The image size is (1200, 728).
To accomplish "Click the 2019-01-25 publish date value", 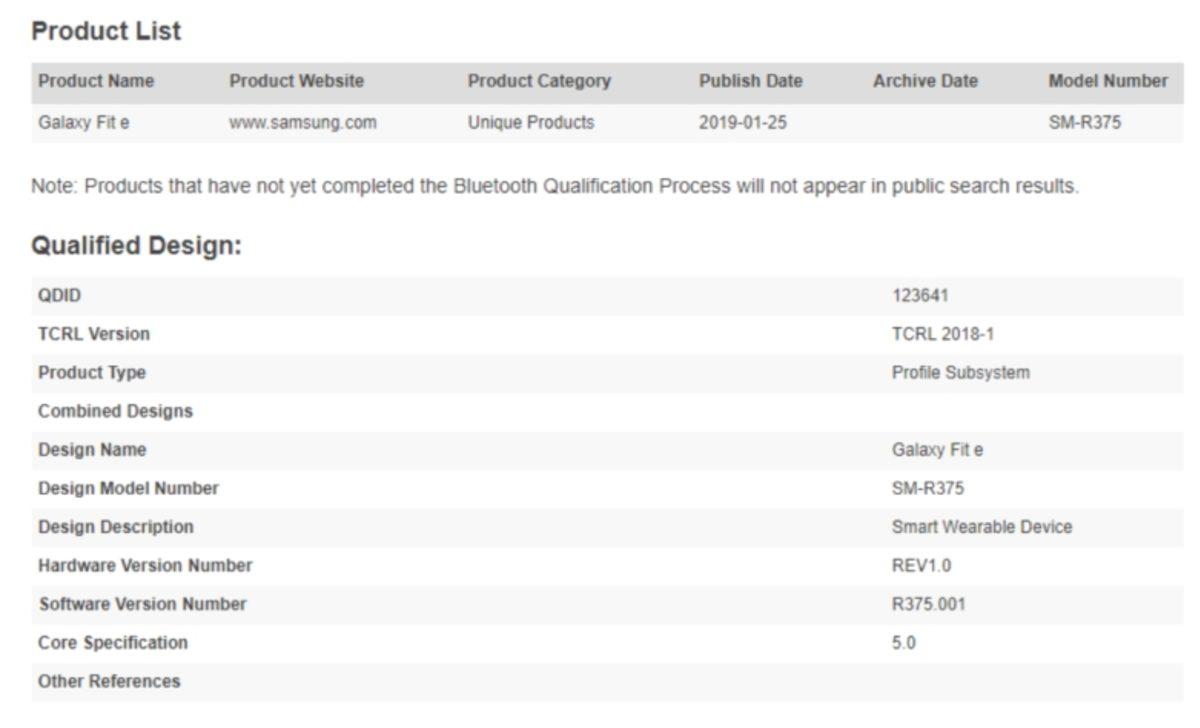I will click(x=742, y=123).
